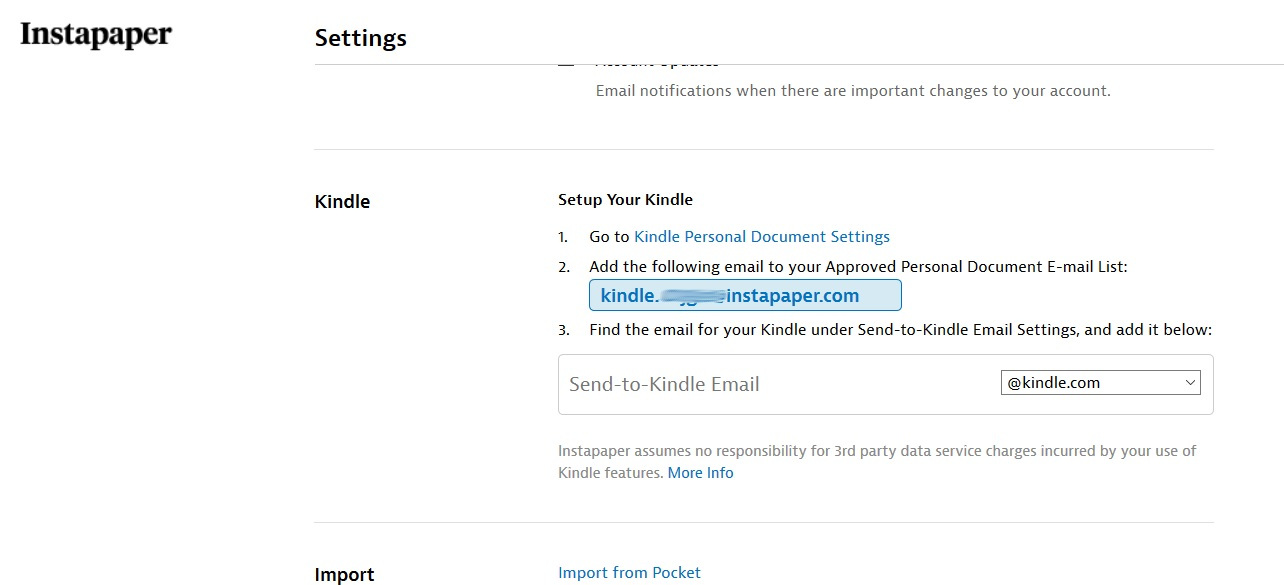Click the Settings page heading

361,38
